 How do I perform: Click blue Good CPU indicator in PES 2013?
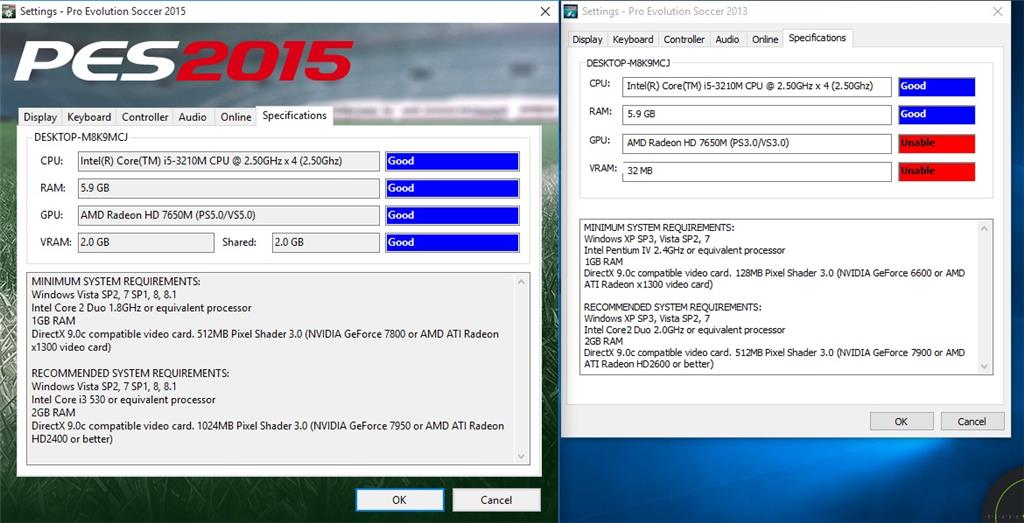coord(936,86)
